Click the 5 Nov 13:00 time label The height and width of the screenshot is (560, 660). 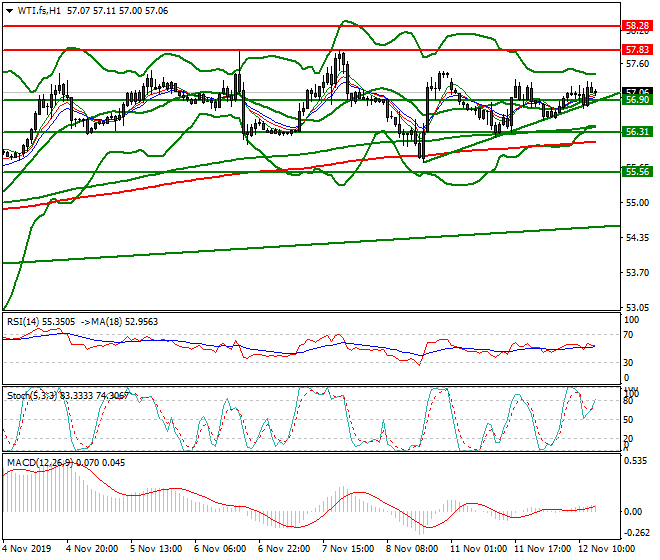coord(156,549)
